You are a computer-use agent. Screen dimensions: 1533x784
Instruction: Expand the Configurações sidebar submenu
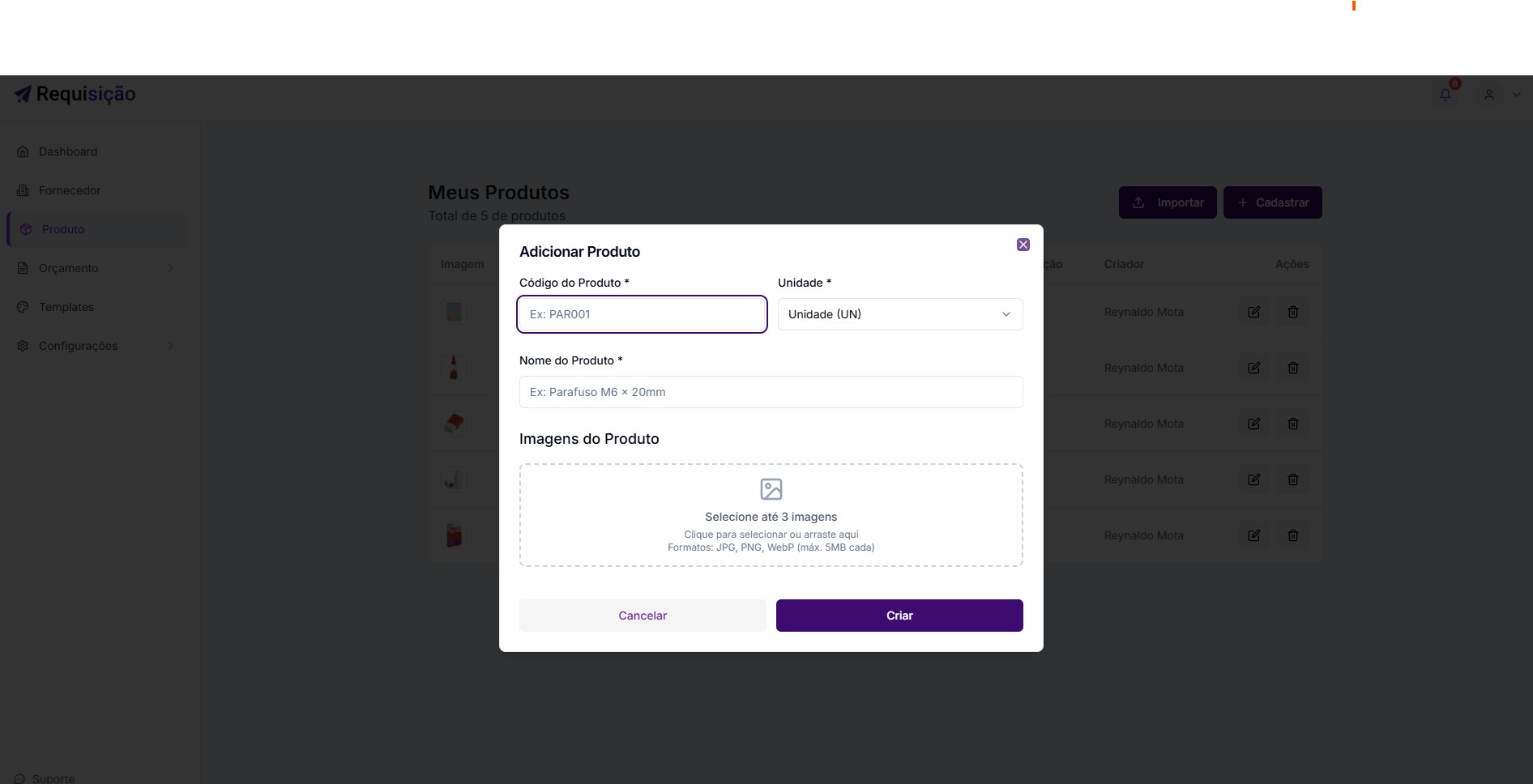point(171,346)
